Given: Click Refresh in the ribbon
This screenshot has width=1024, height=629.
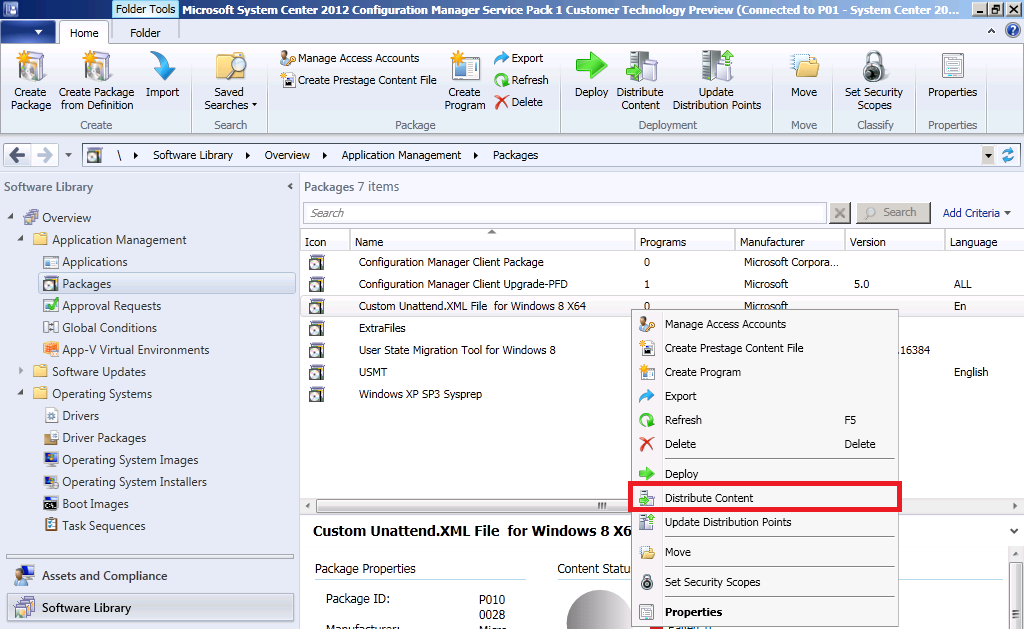Looking at the screenshot, I should [521, 80].
